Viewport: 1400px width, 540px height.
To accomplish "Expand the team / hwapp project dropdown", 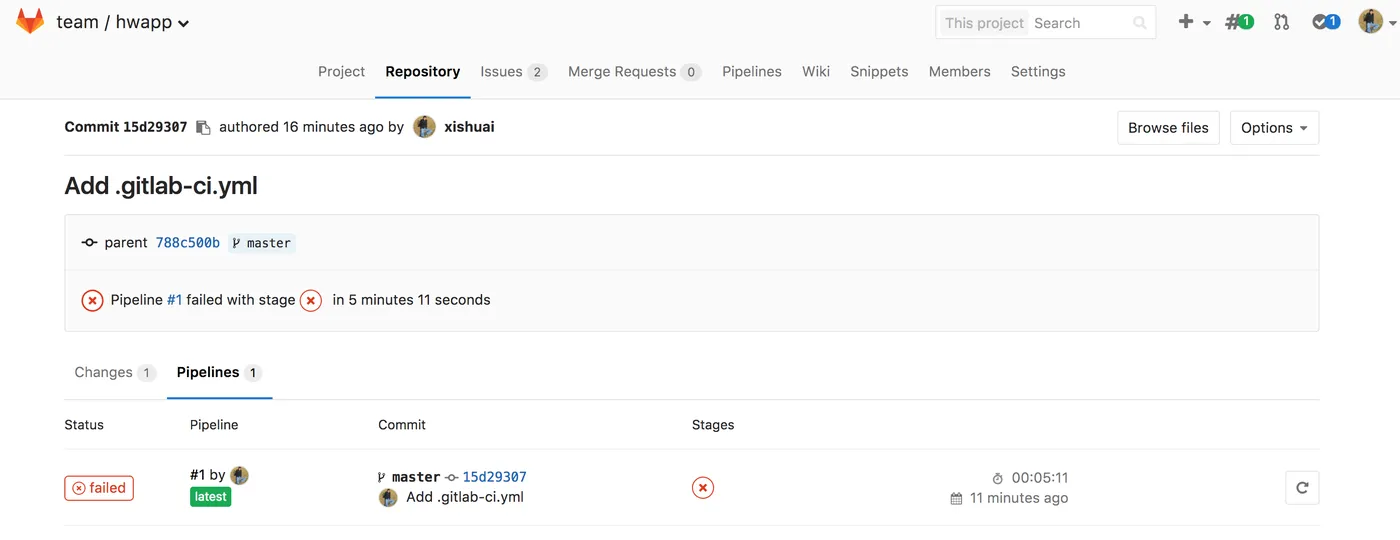I will point(183,23).
